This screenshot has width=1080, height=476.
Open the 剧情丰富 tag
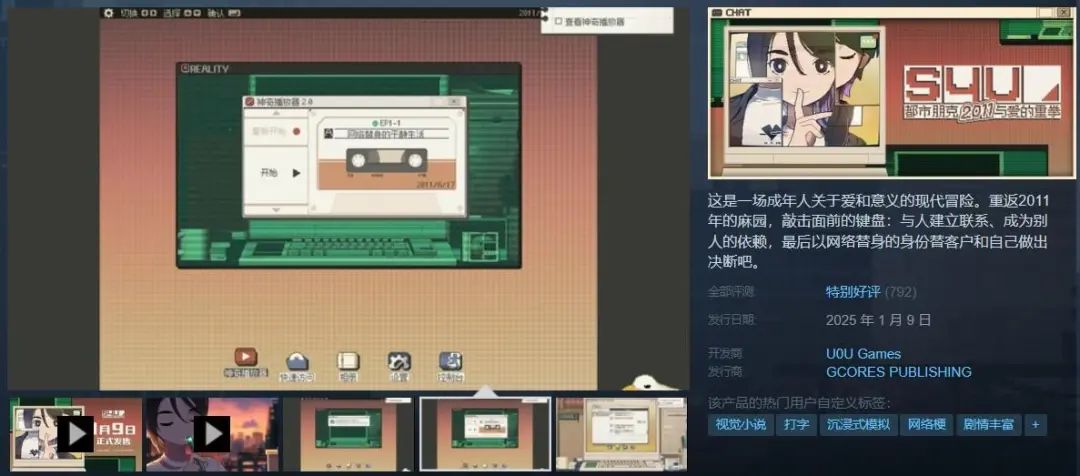point(988,424)
